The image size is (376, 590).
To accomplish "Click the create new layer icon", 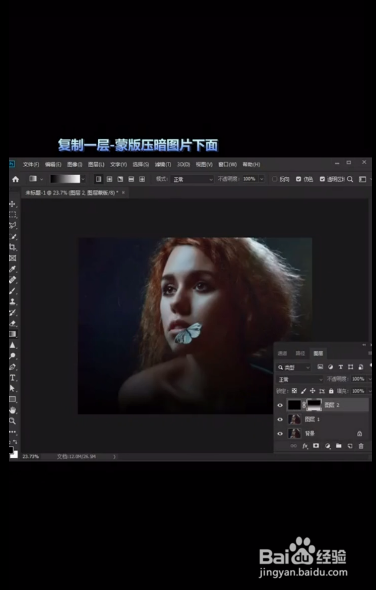I will pyautogui.click(x=350, y=446).
